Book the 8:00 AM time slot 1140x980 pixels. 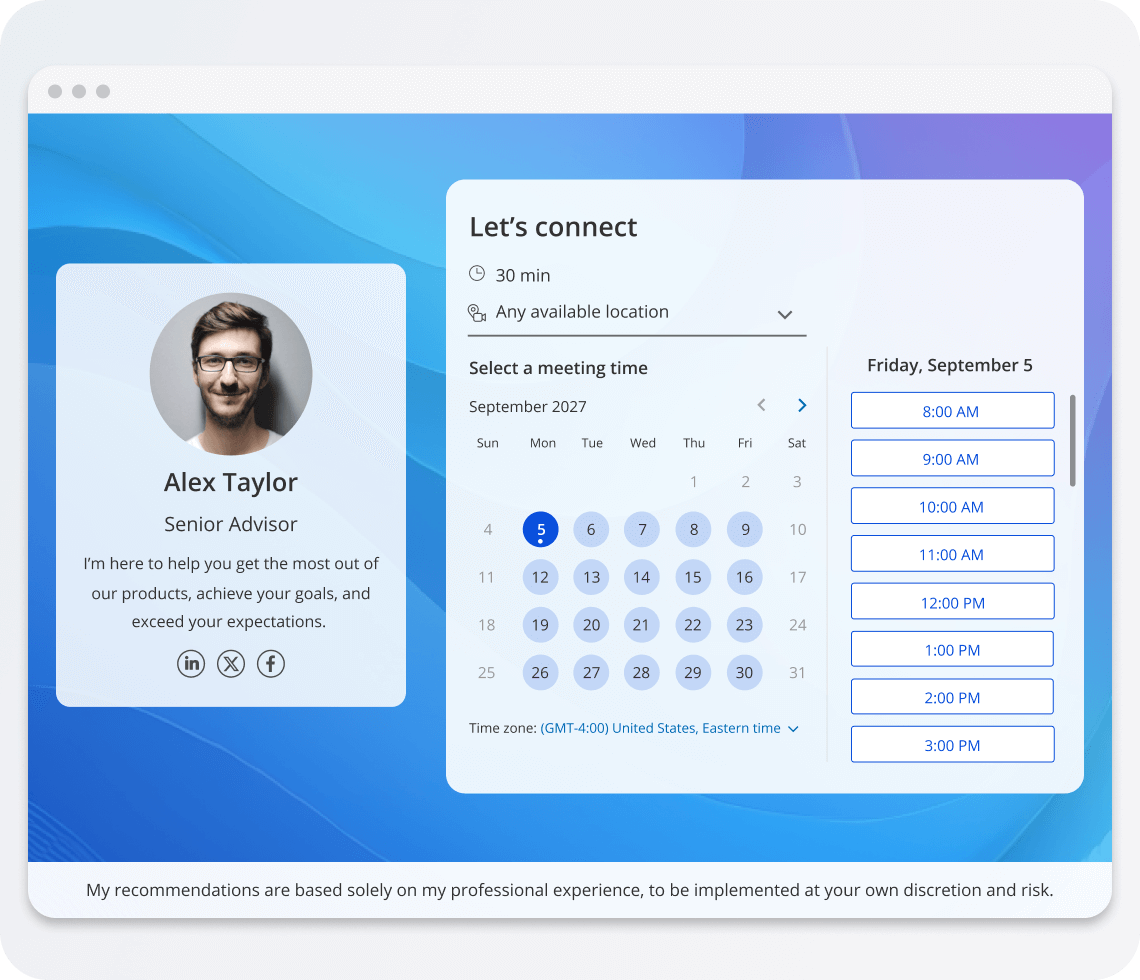point(952,410)
